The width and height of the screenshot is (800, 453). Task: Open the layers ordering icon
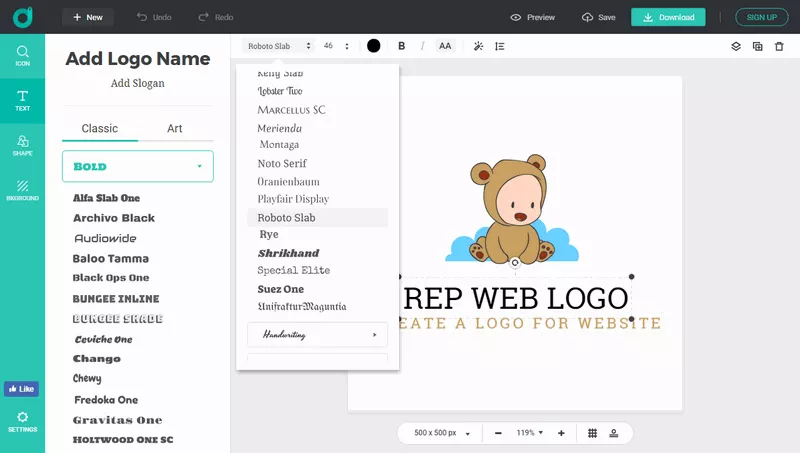pos(736,46)
